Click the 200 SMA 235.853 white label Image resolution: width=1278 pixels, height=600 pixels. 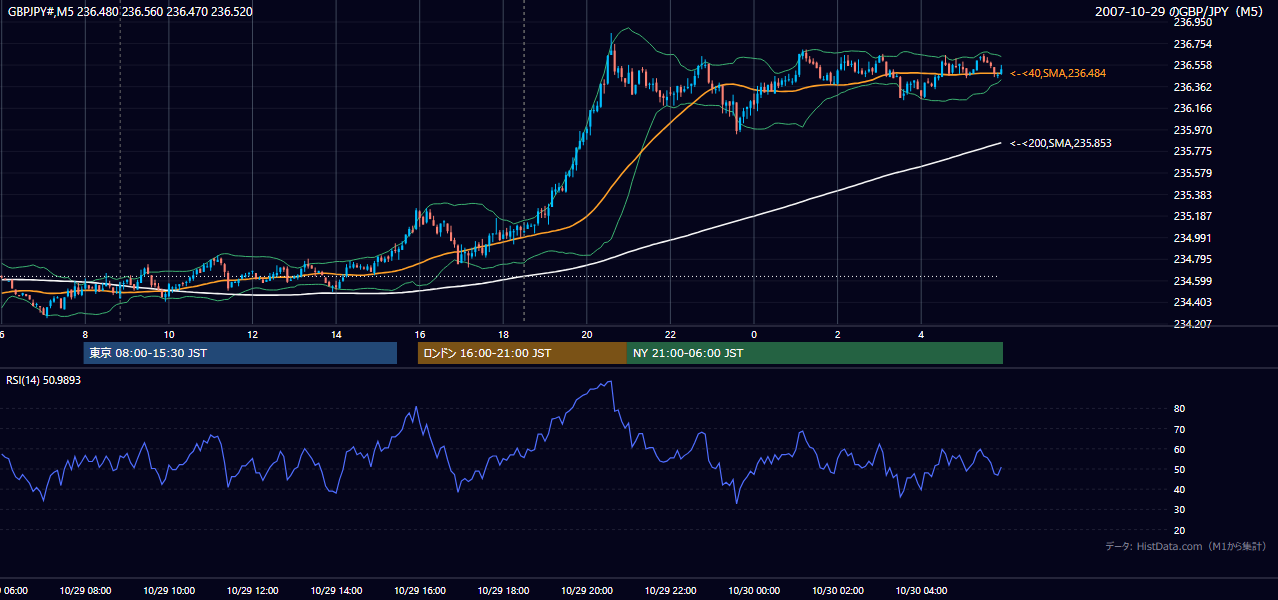coord(1060,143)
